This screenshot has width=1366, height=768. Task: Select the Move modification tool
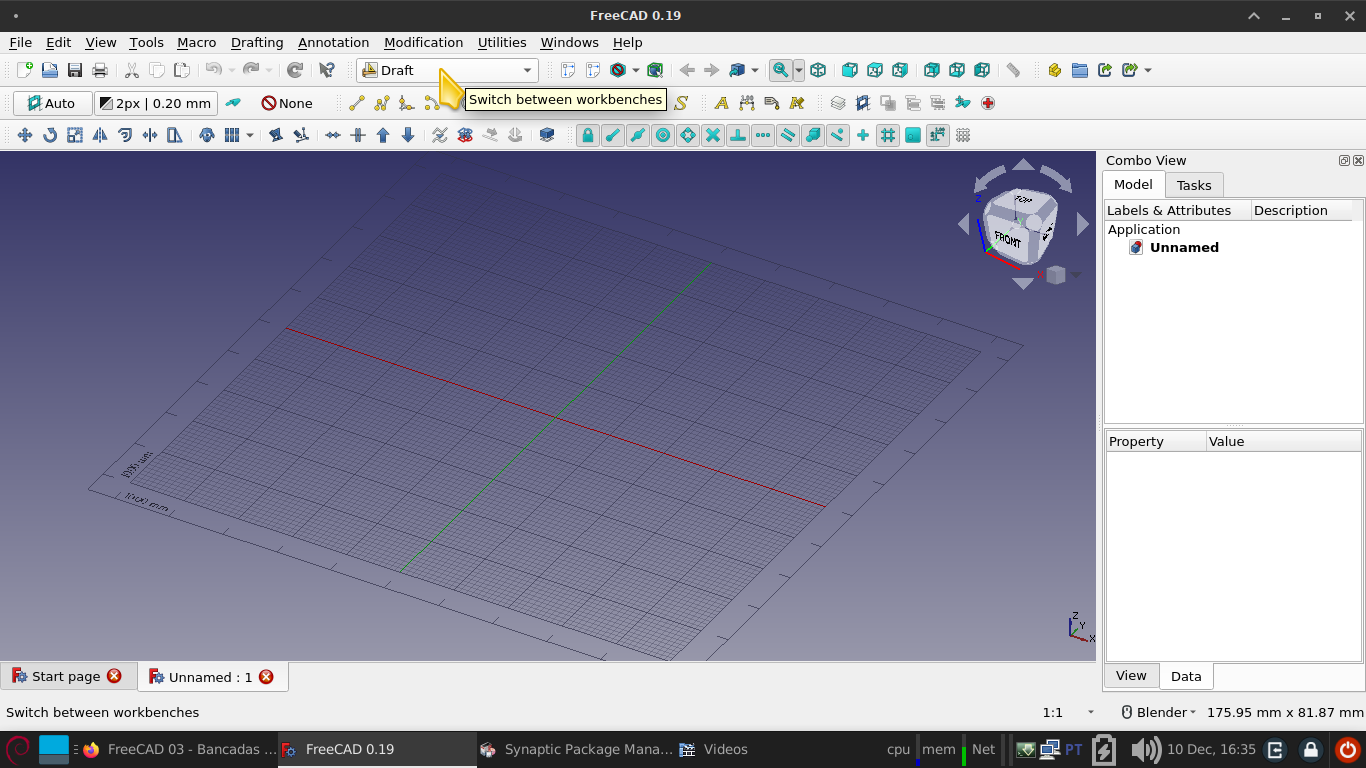tap(25, 135)
